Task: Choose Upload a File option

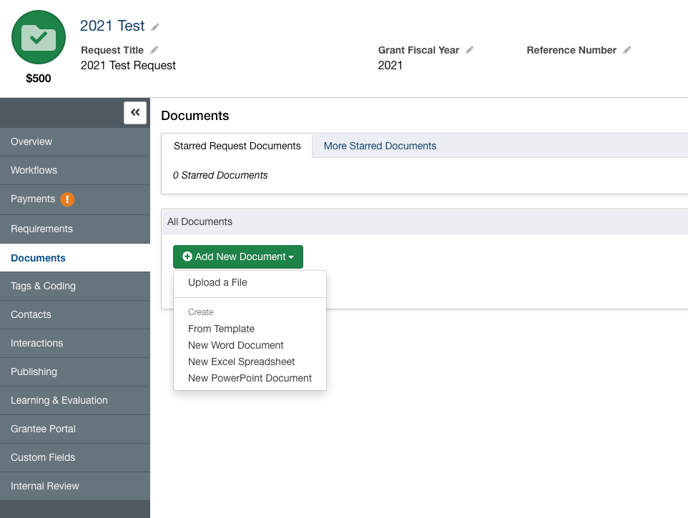Action: pyautogui.click(x=250, y=282)
